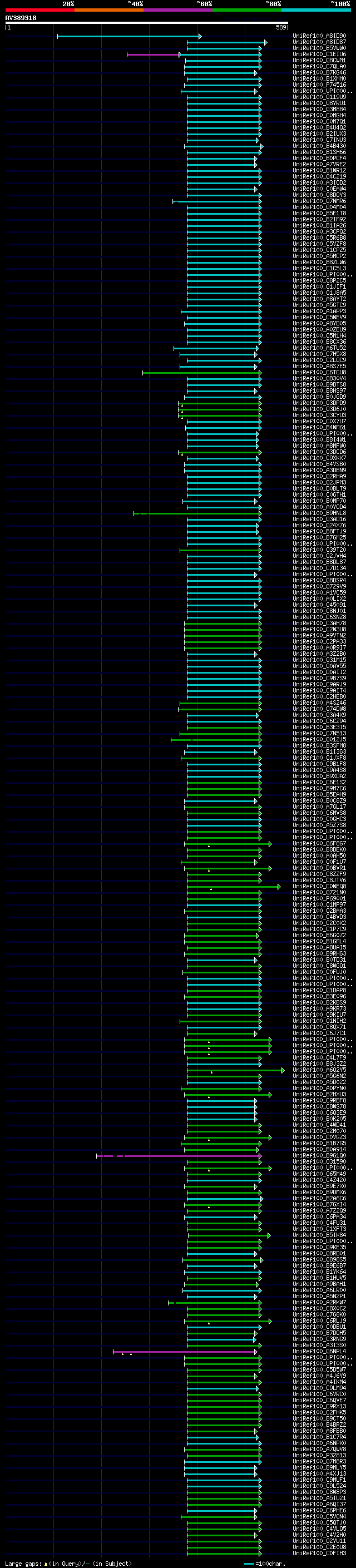Click the UniRef100_Q8CWM1 label

pyautogui.click(x=319, y=60)
